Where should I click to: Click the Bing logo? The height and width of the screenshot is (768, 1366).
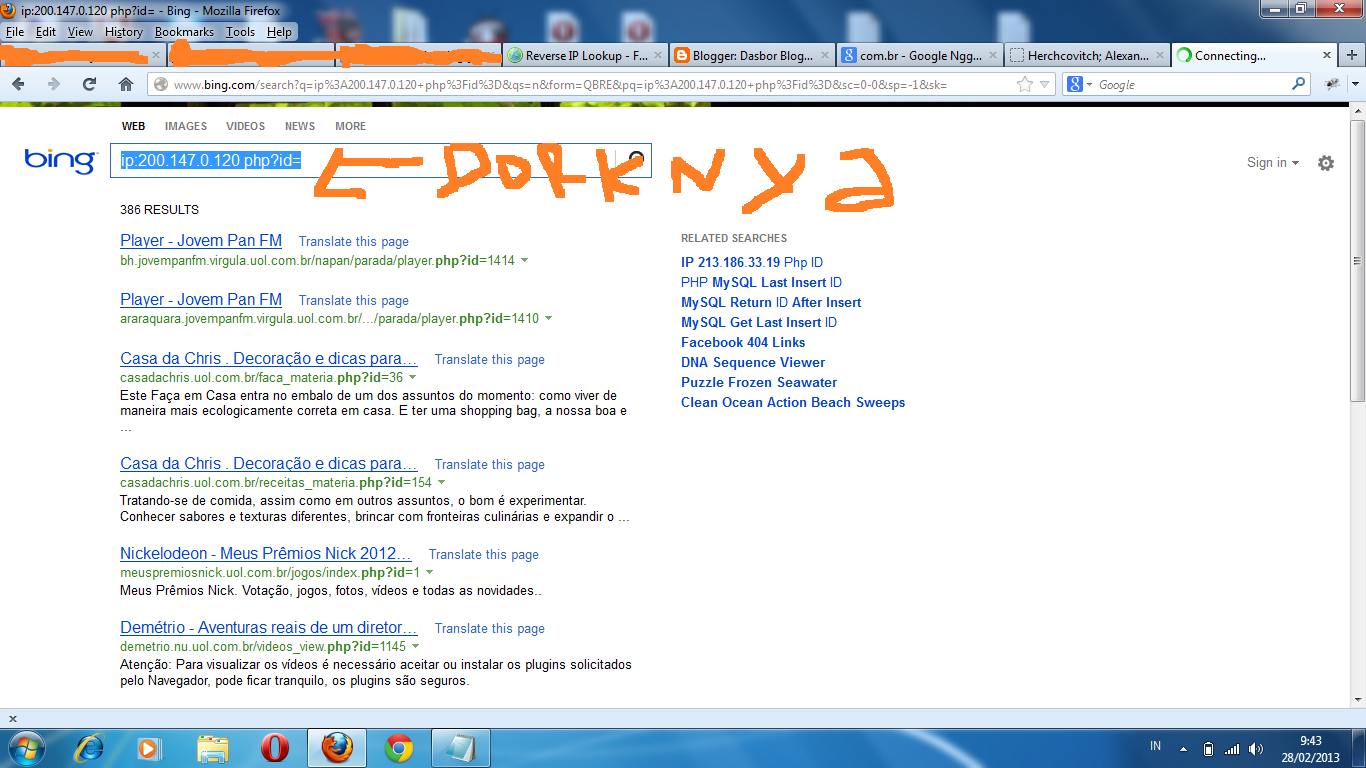coord(60,160)
